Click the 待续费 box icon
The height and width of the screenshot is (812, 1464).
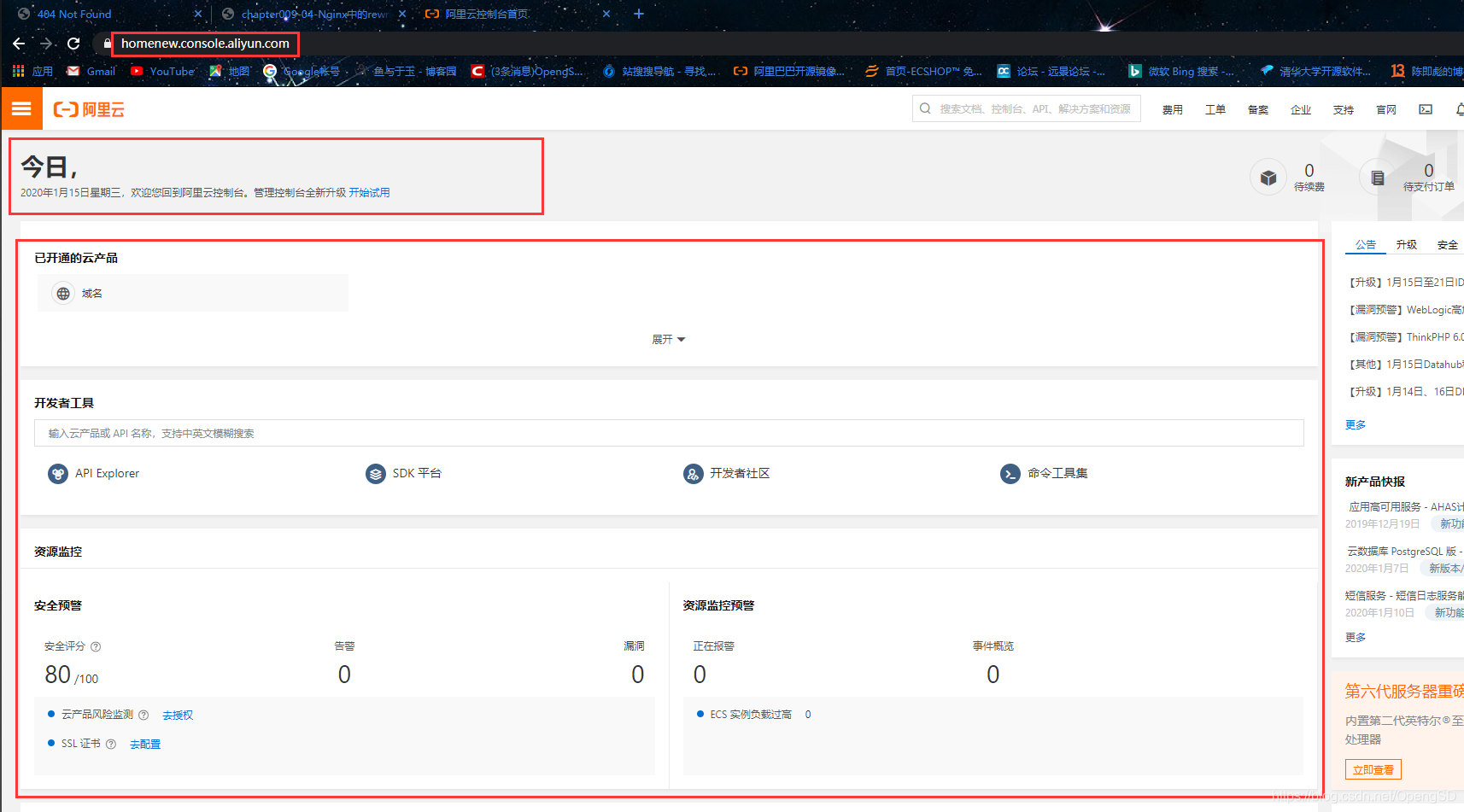1268,178
